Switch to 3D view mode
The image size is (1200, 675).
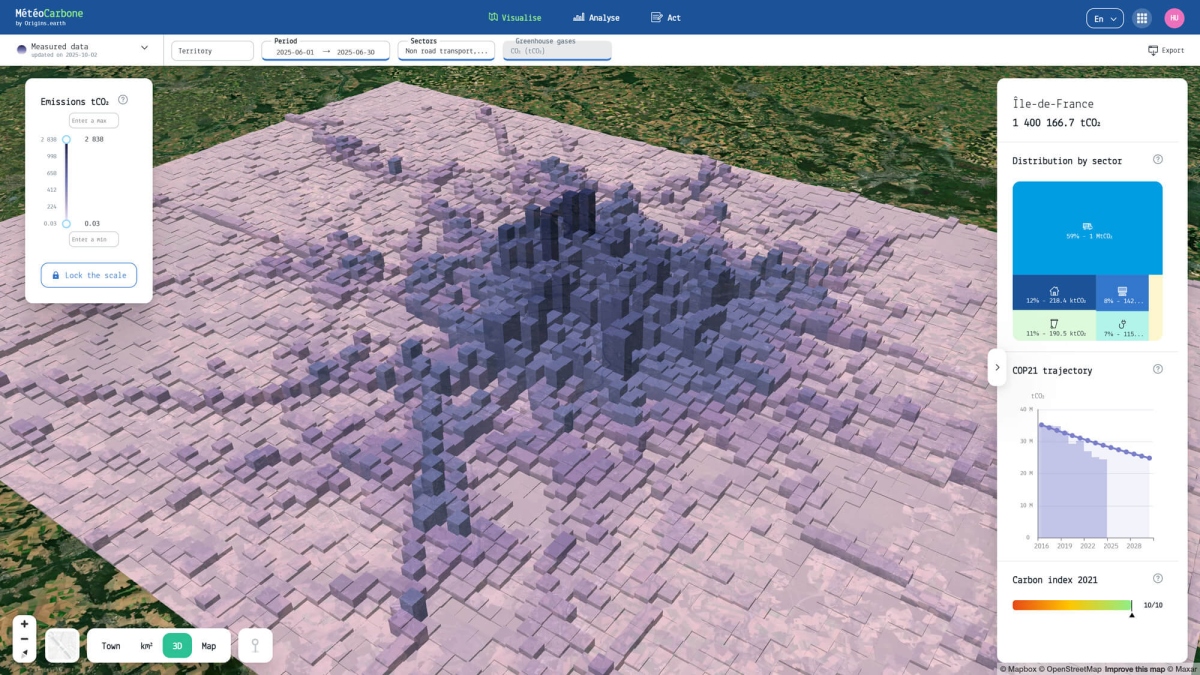pyautogui.click(x=177, y=645)
